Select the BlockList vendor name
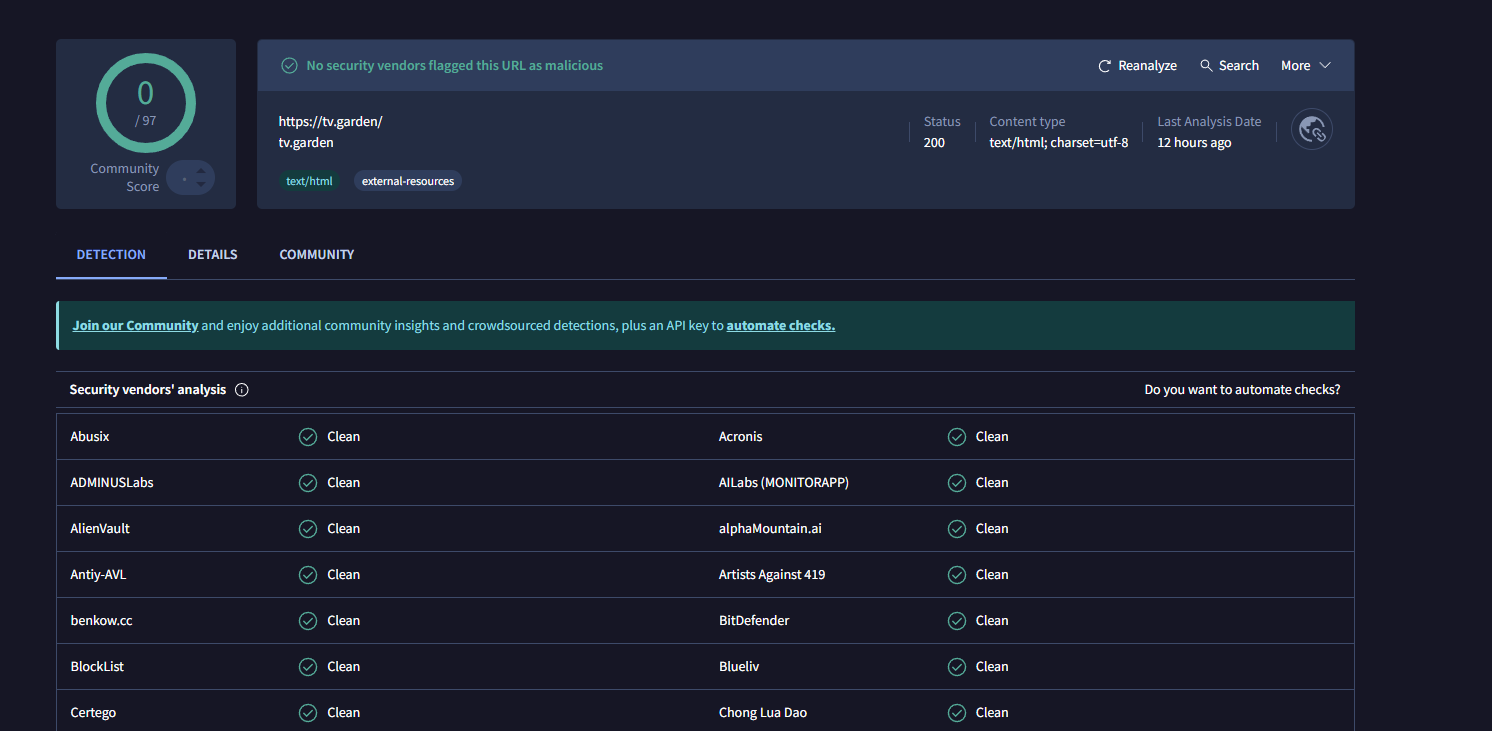Image resolution: width=1492 pixels, height=731 pixels. coord(98,667)
